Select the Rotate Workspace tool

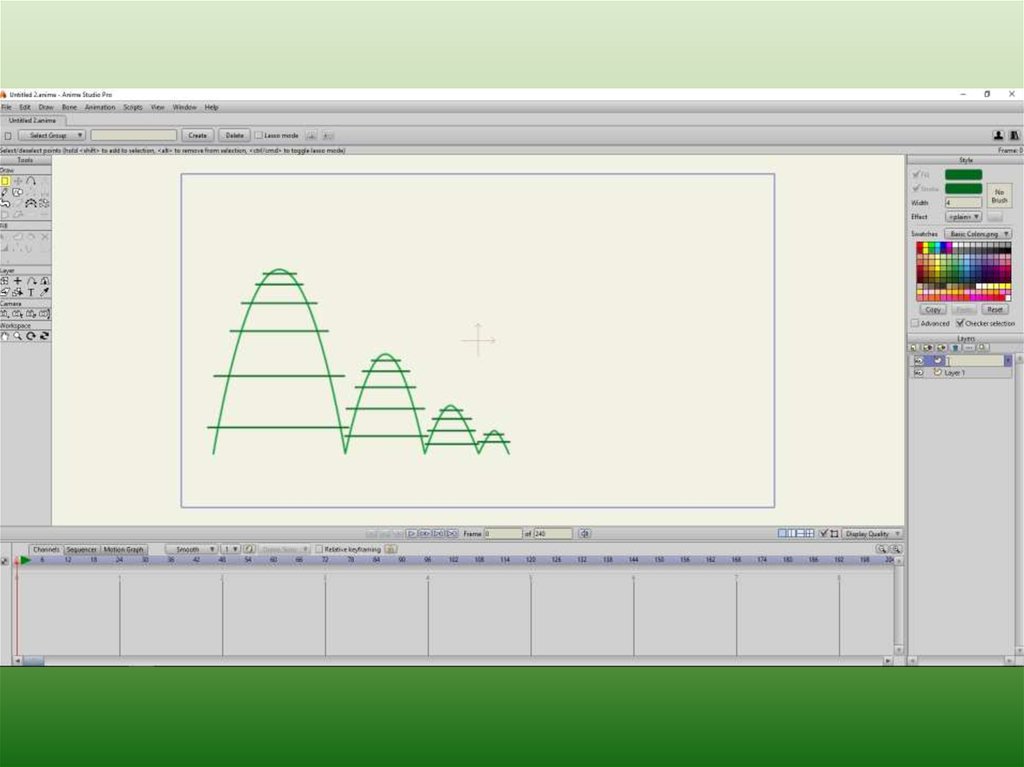31,336
